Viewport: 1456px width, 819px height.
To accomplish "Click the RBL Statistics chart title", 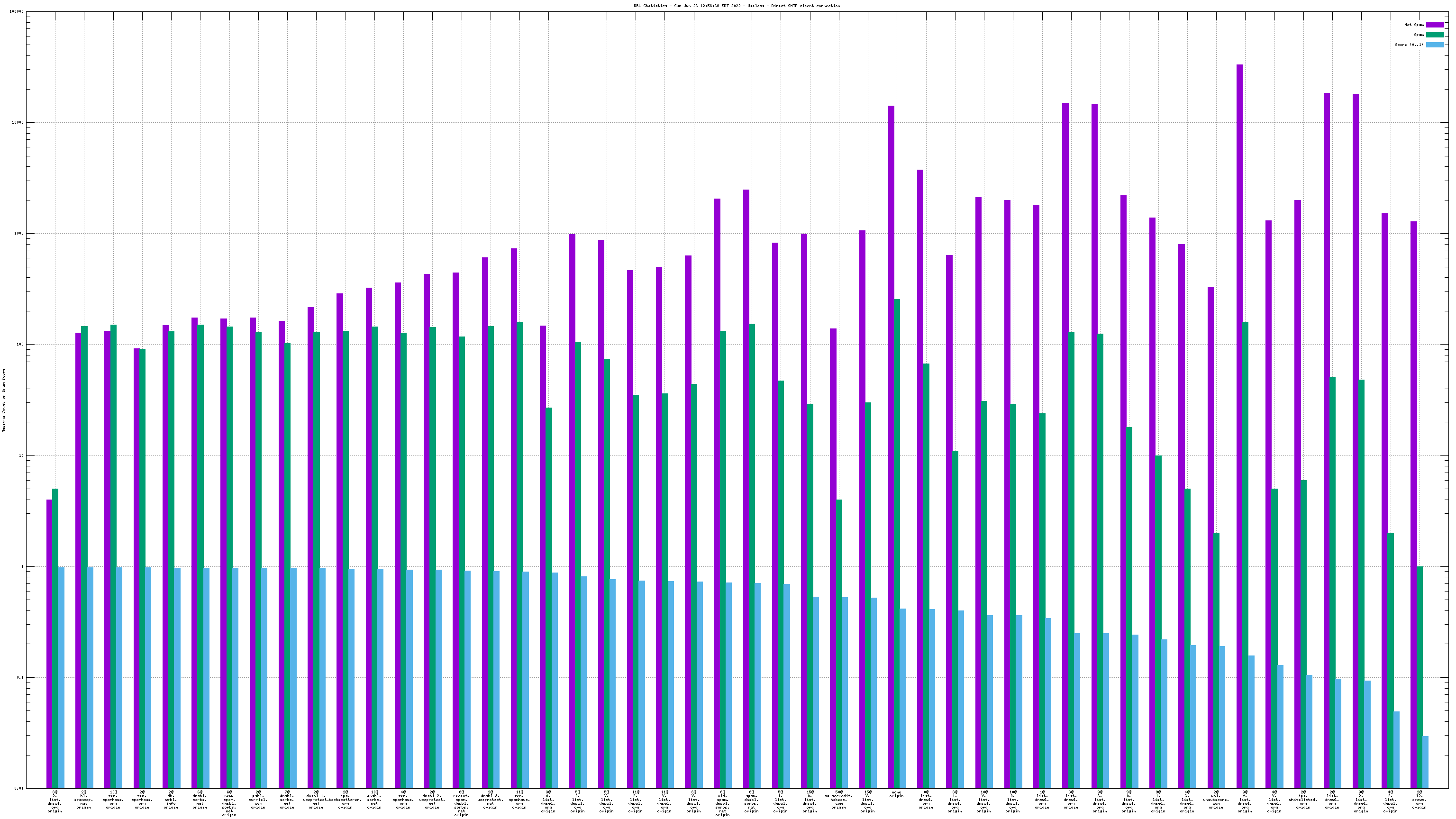I will point(737,6).
